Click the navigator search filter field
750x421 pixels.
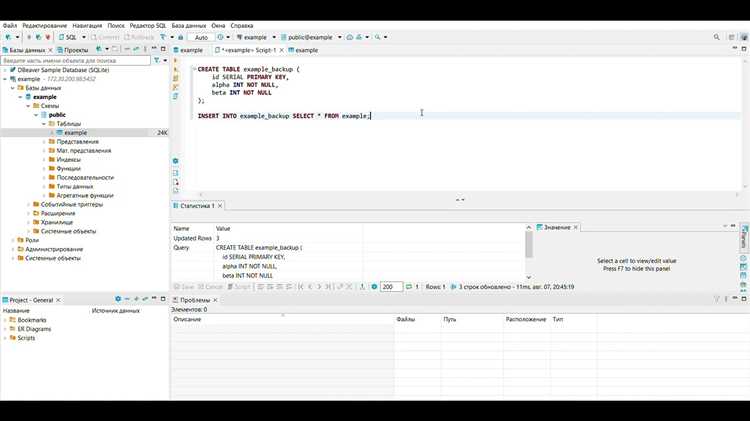click(x=76, y=61)
